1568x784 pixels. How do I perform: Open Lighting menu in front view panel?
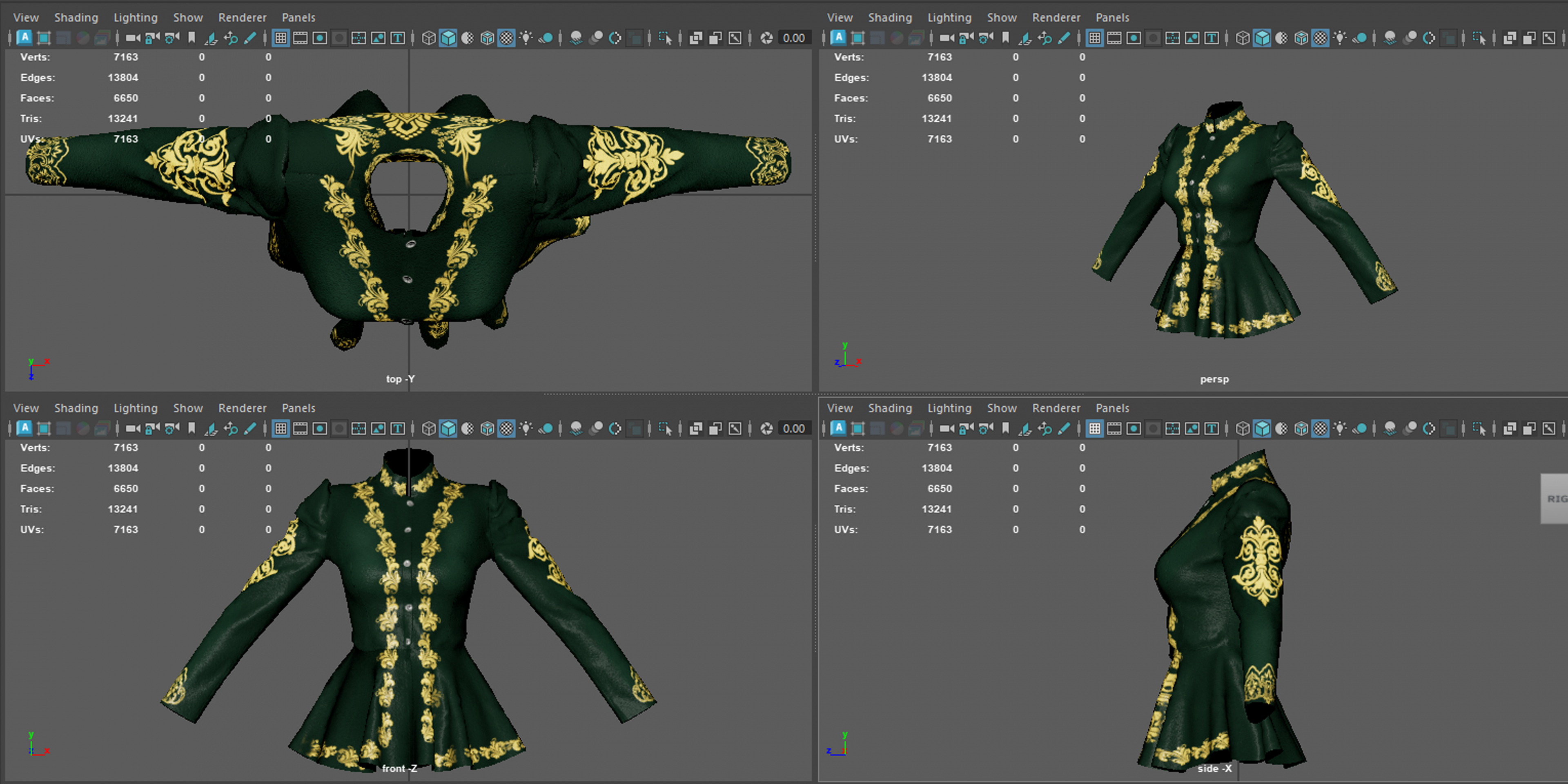coord(136,408)
